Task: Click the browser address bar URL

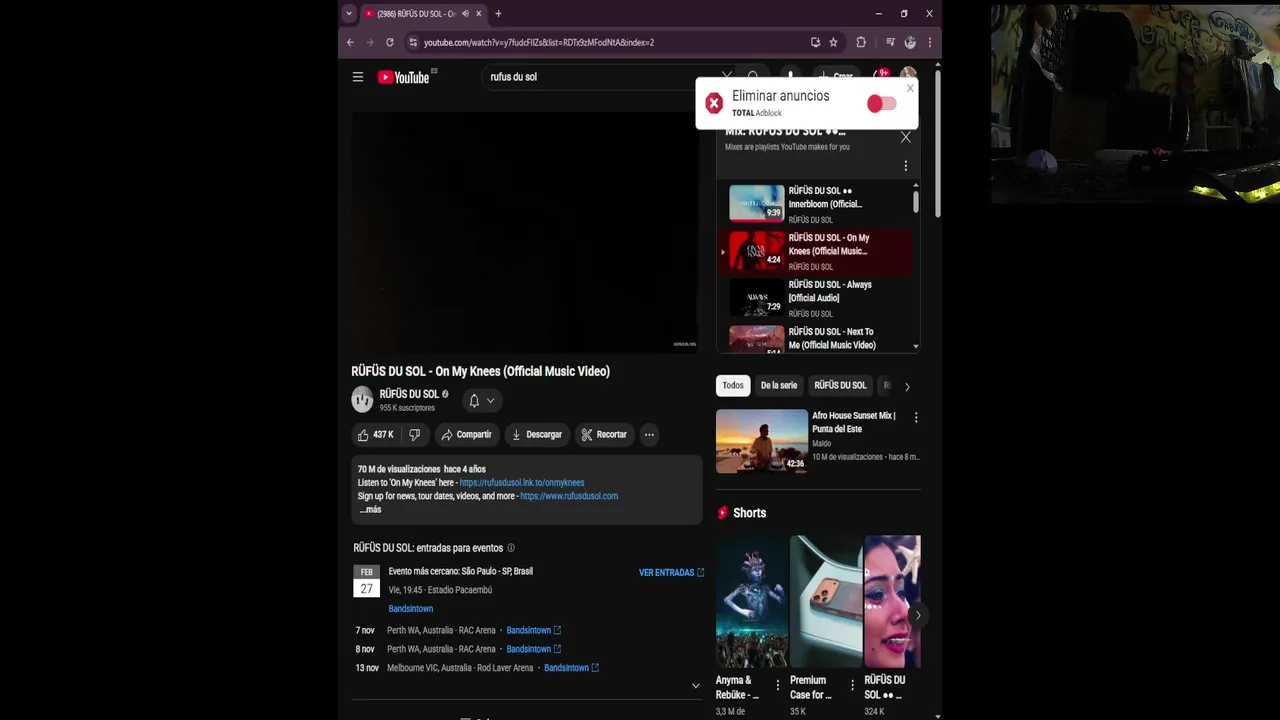Action: pyautogui.click(x=539, y=43)
